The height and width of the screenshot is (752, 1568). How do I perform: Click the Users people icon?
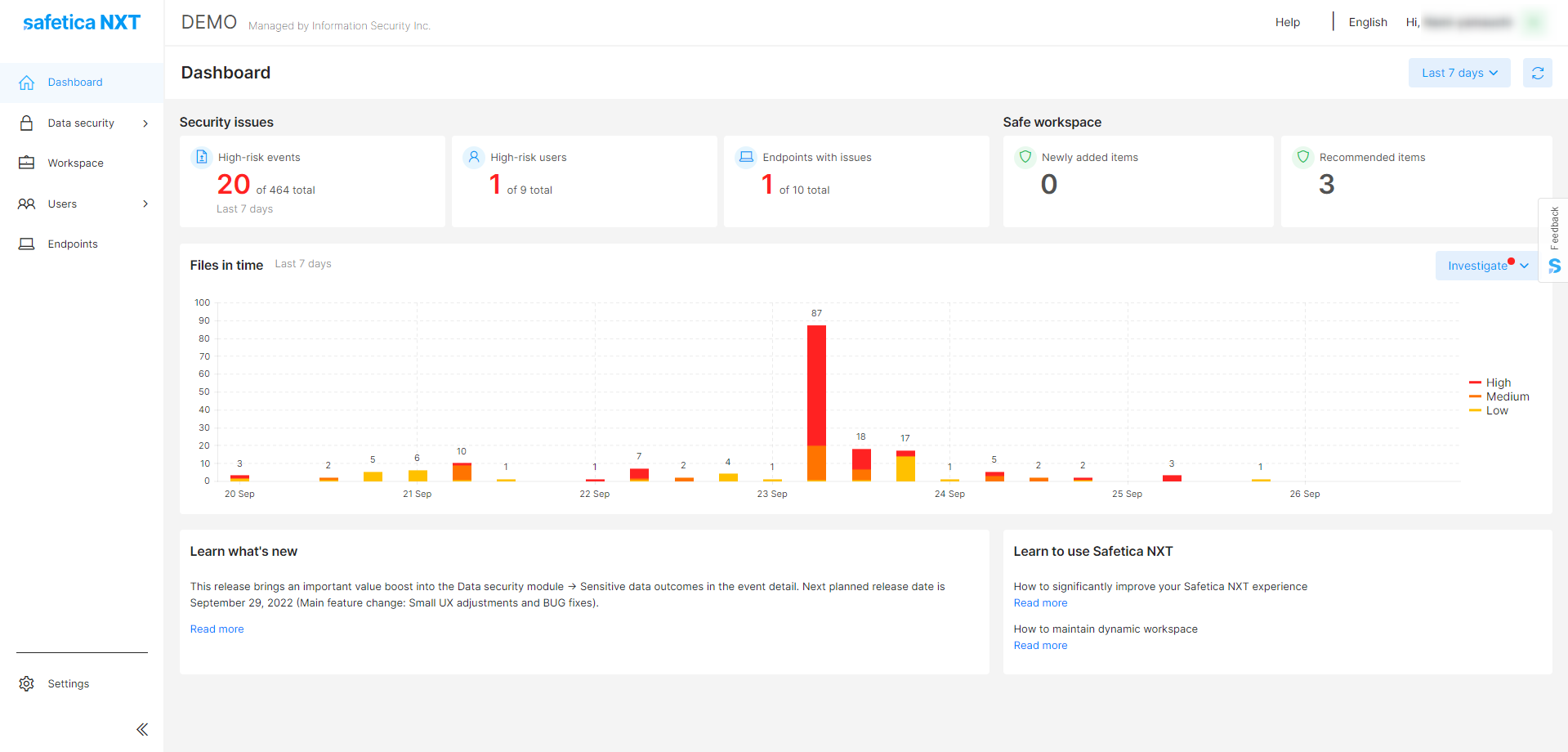pos(27,204)
